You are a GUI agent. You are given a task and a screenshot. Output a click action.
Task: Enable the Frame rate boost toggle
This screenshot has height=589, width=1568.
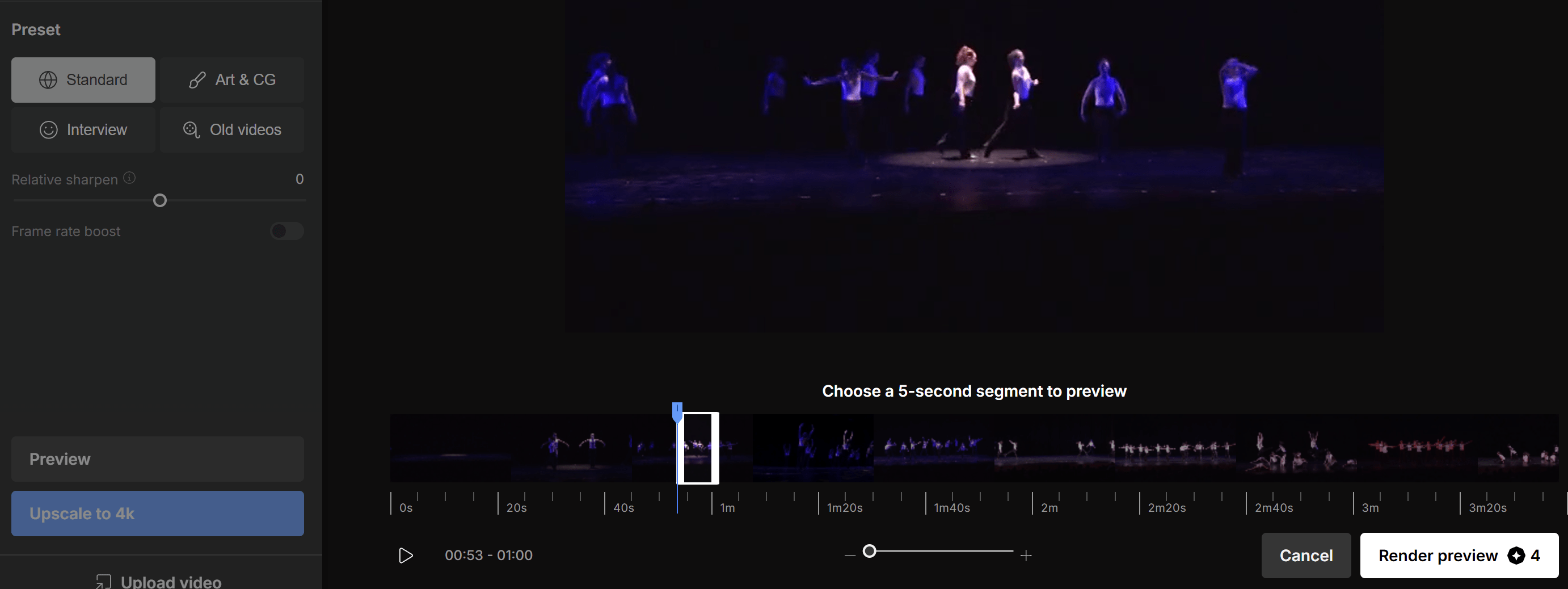(x=286, y=231)
